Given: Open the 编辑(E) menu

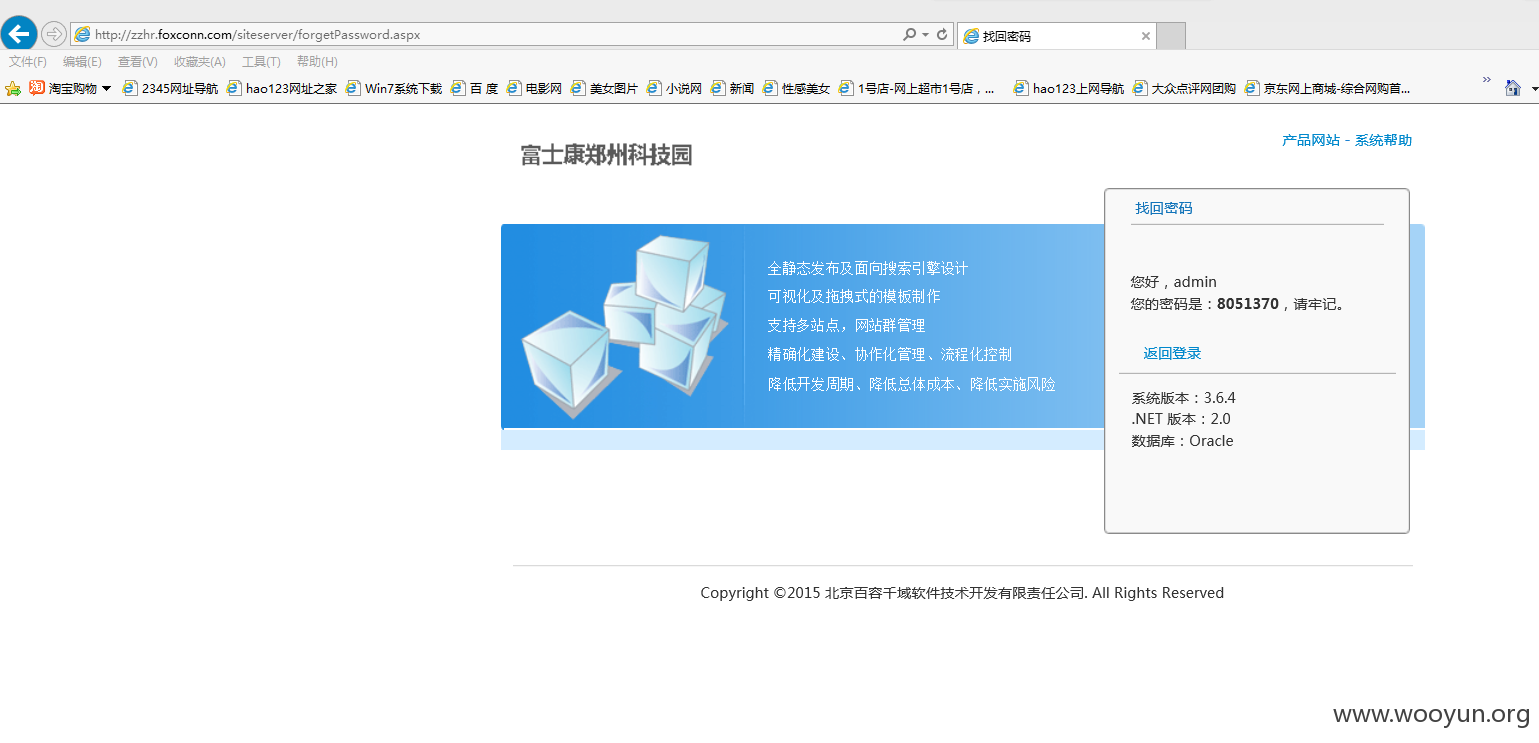Looking at the screenshot, I should 82,62.
